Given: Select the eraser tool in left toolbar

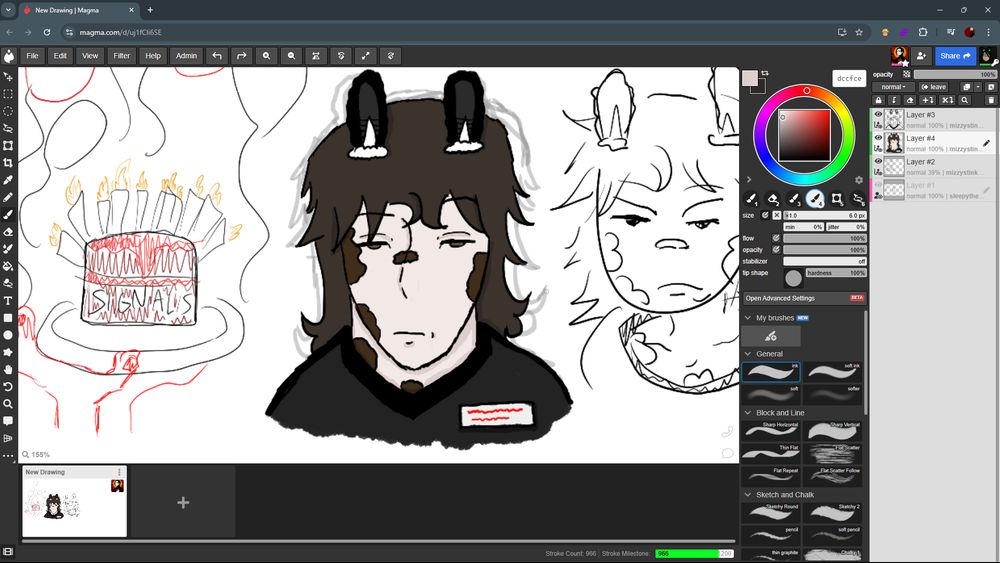Looking at the screenshot, I should (x=8, y=232).
